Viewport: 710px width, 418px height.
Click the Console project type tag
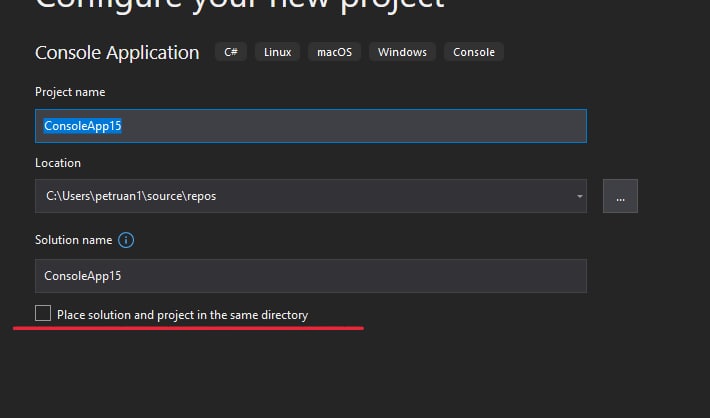click(474, 52)
